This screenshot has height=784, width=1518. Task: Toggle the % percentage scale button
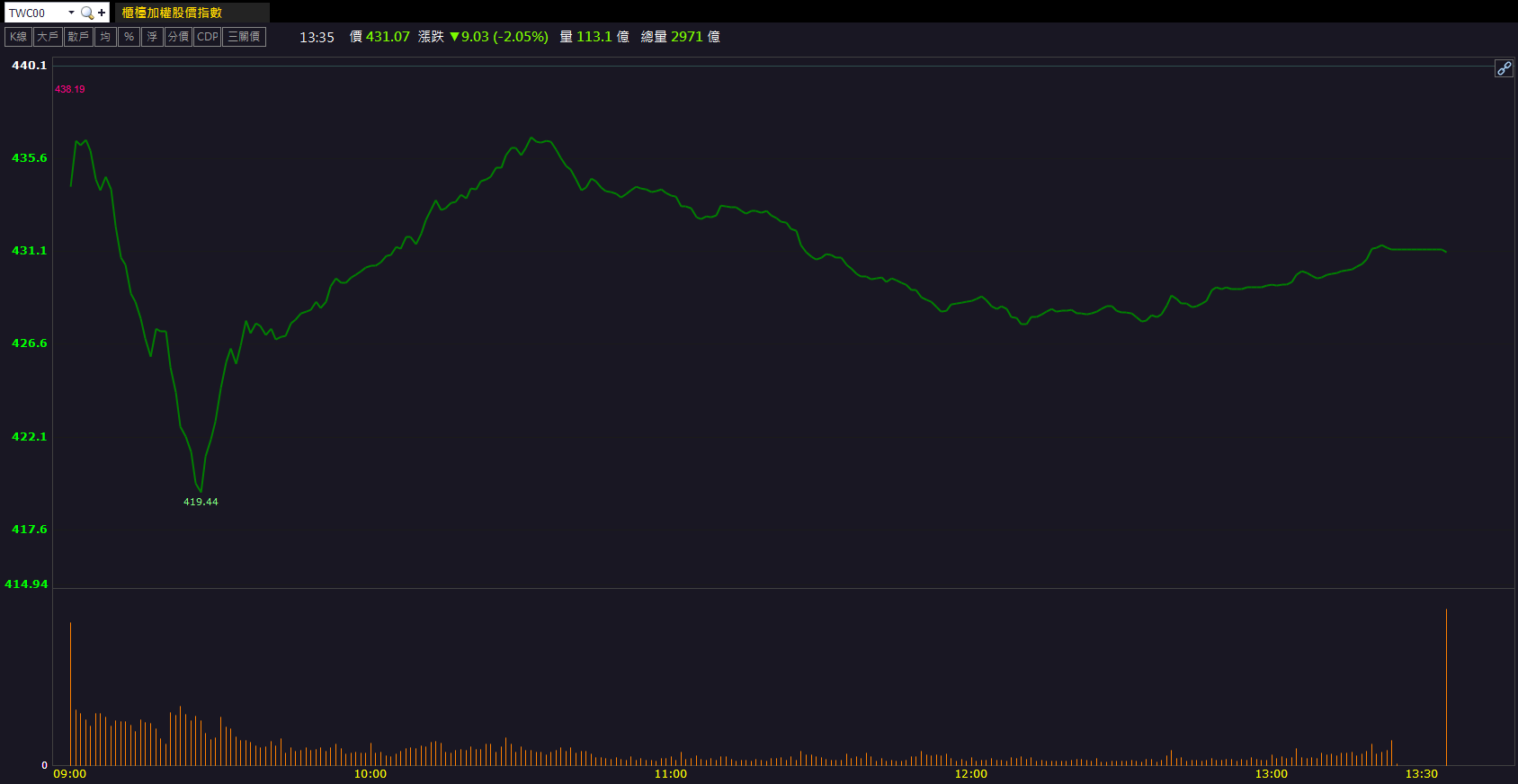pos(129,37)
